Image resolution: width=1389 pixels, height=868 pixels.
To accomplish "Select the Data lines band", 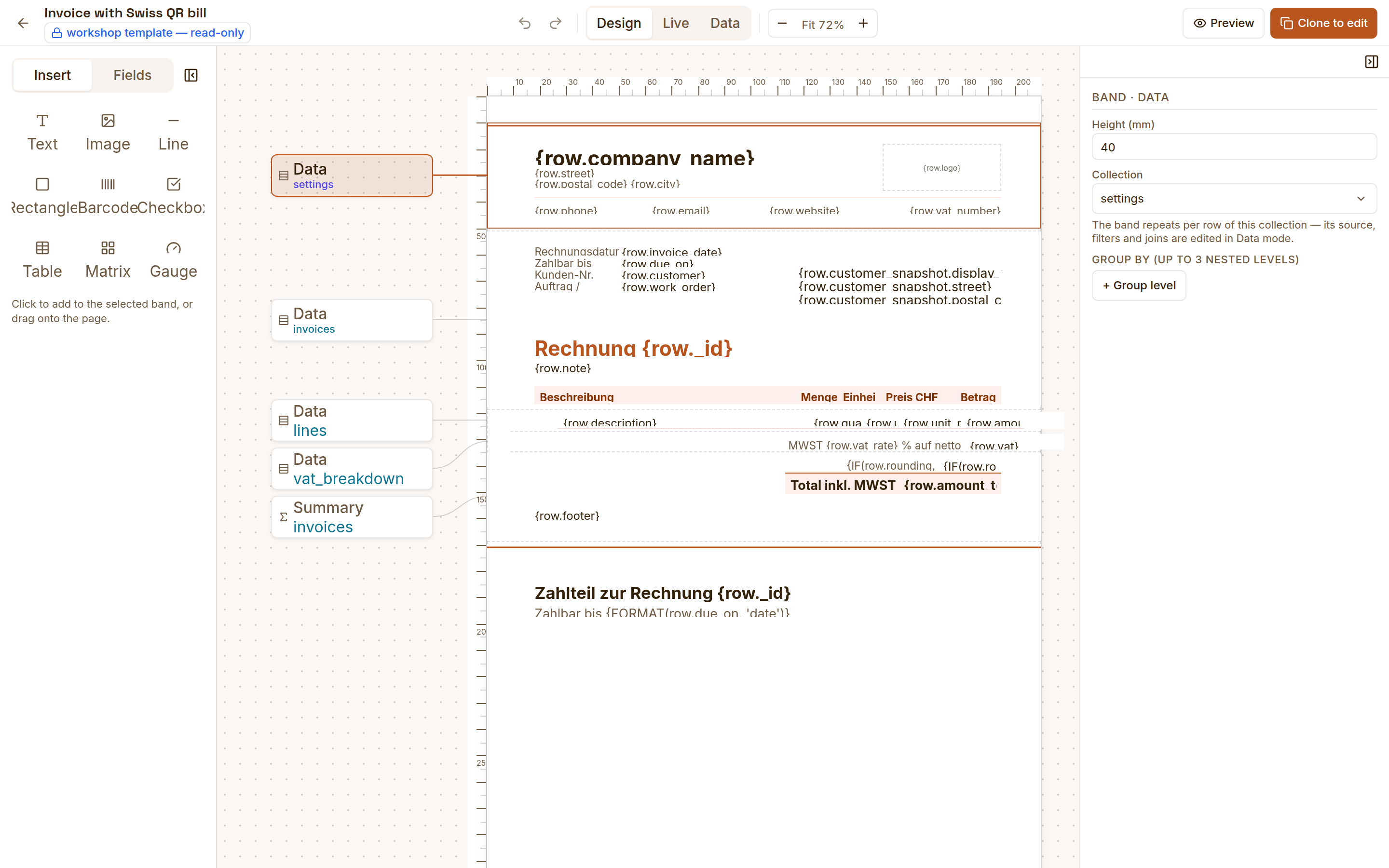I will coord(352,421).
